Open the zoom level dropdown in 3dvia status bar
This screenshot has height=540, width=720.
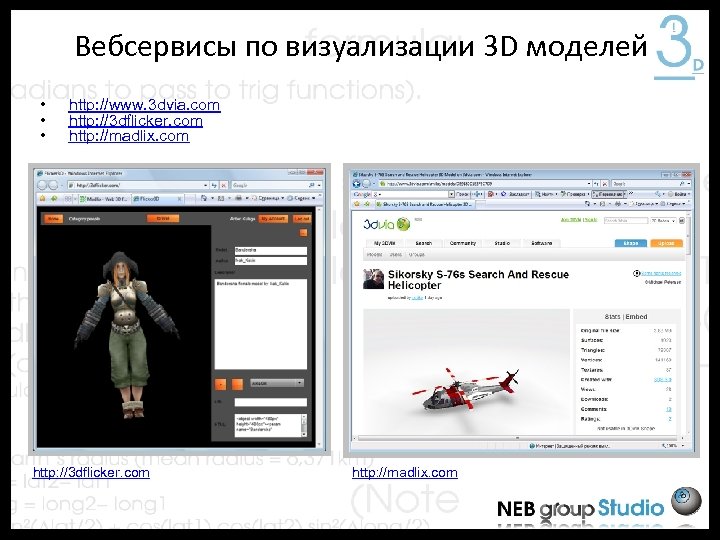point(683,446)
